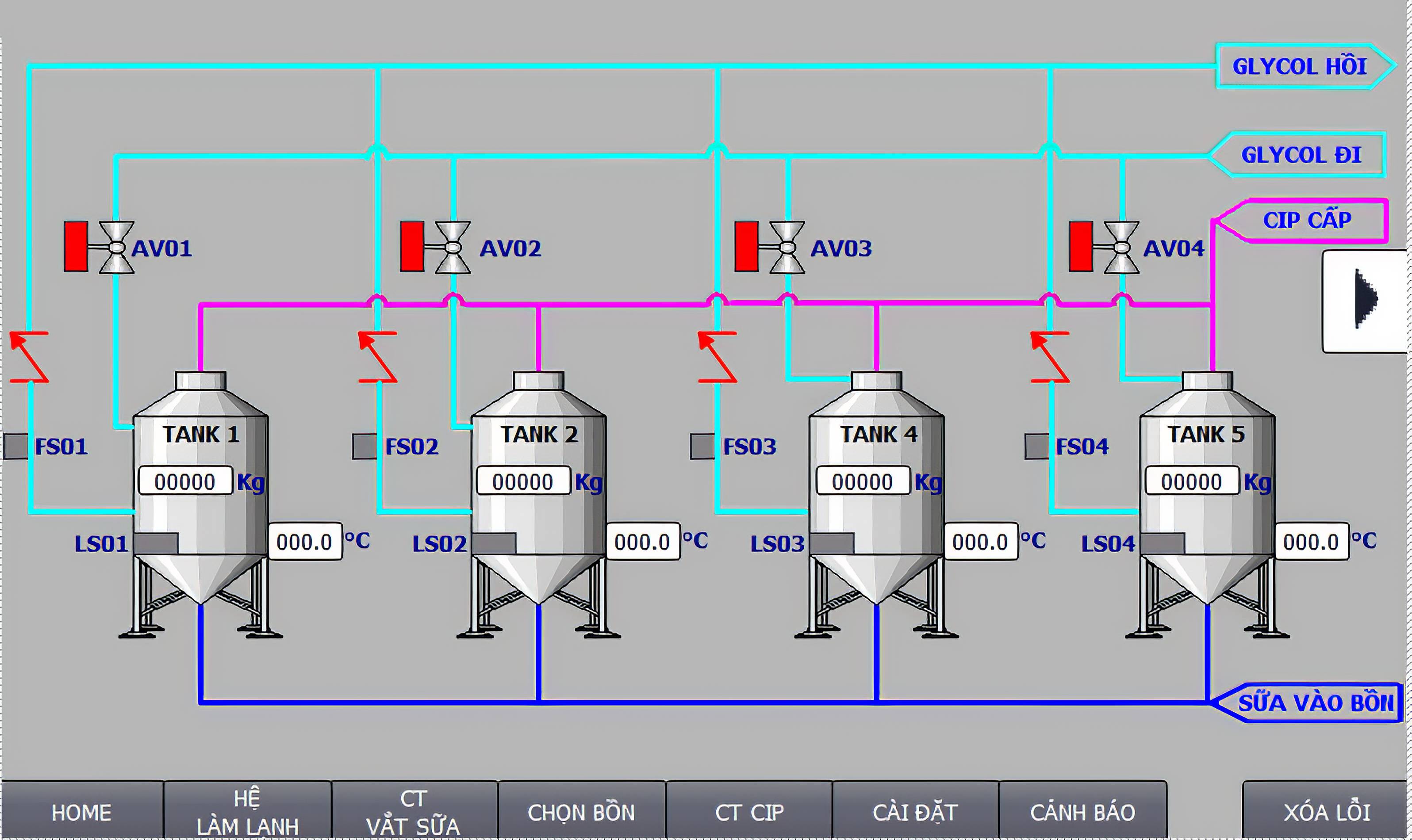Click Tank 5 weight field 00000
This screenshot has width=1412, height=840.
pos(1192,481)
